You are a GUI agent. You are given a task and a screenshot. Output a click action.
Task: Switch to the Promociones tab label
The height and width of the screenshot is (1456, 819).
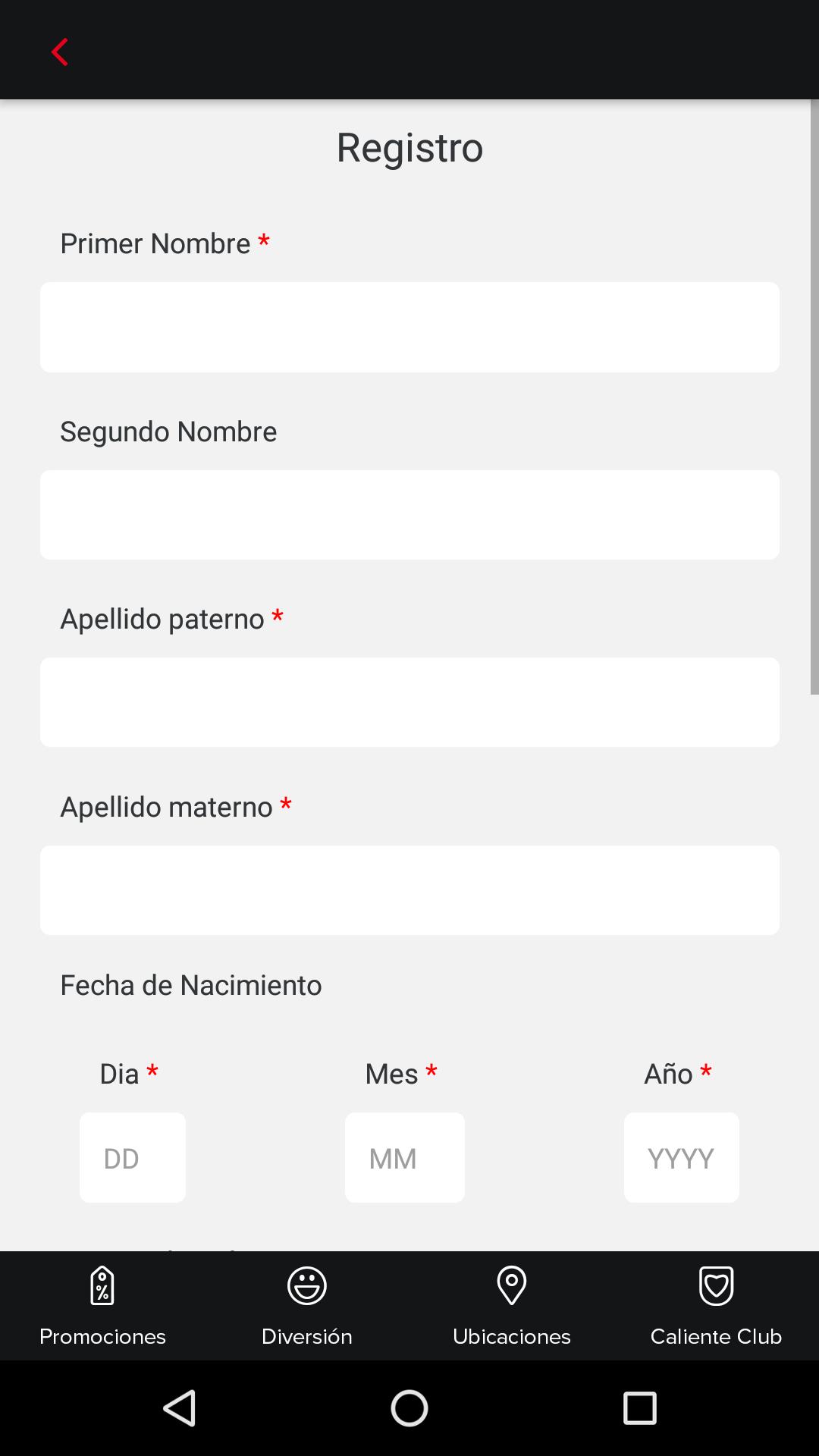[102, 1336]
